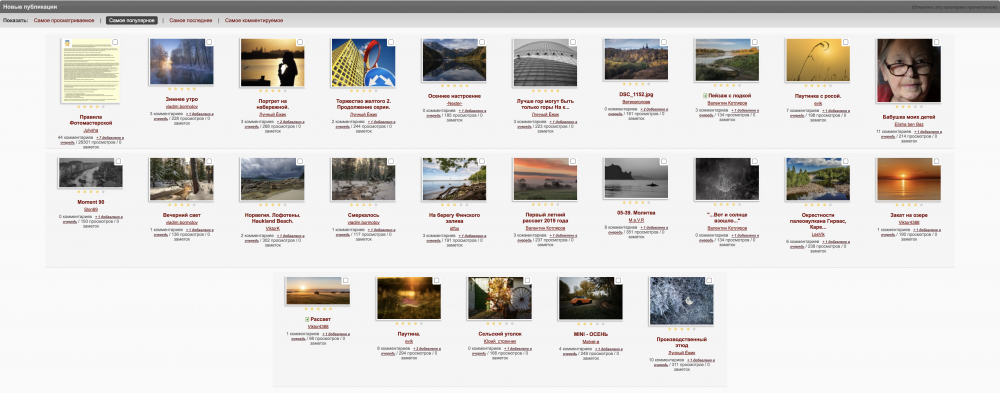Image resolution: width=1000 pixels, height=393 pixels.
Task: Open the orange car MINI thumbnail
Action: pos(590,299)
